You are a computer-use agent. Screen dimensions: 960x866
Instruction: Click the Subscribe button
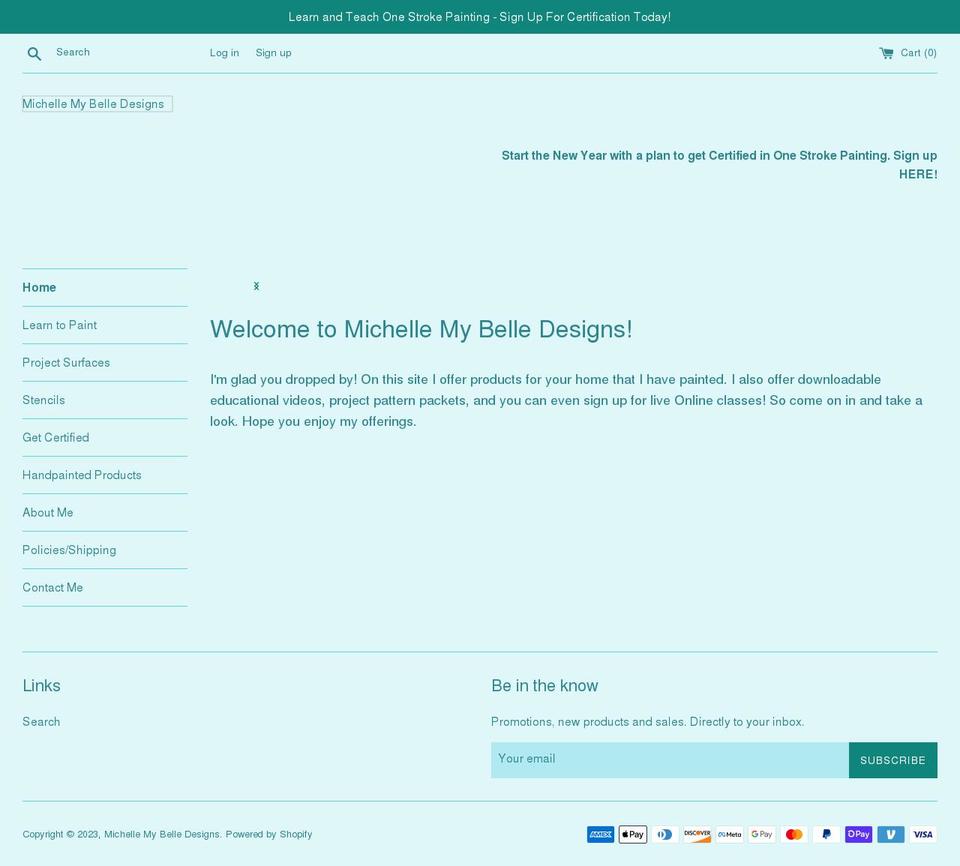[x=893, y=760]
